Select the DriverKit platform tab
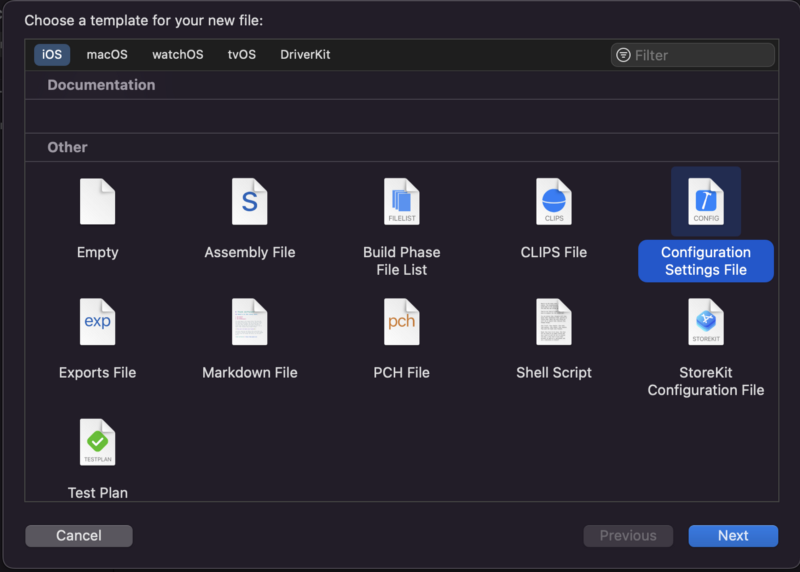The width and height of the screenshot is (800, 572). click(x=305, y=55)
